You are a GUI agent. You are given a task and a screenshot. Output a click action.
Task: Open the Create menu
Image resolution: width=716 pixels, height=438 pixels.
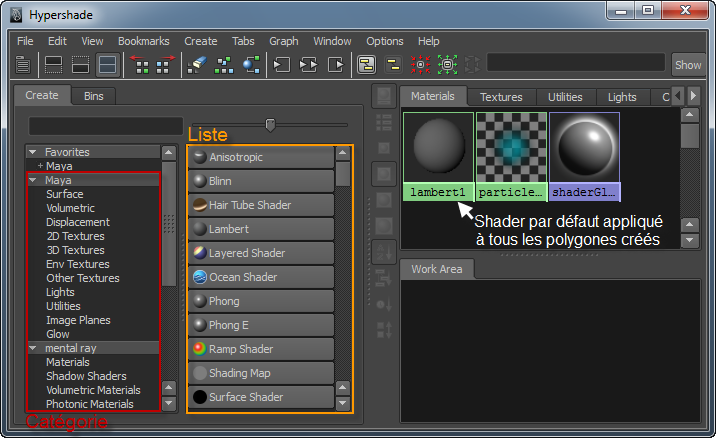(200, 41)
